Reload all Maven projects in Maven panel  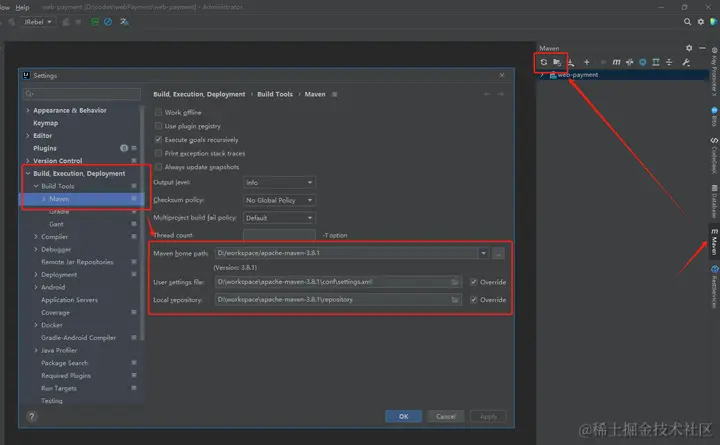pos(544,62)
